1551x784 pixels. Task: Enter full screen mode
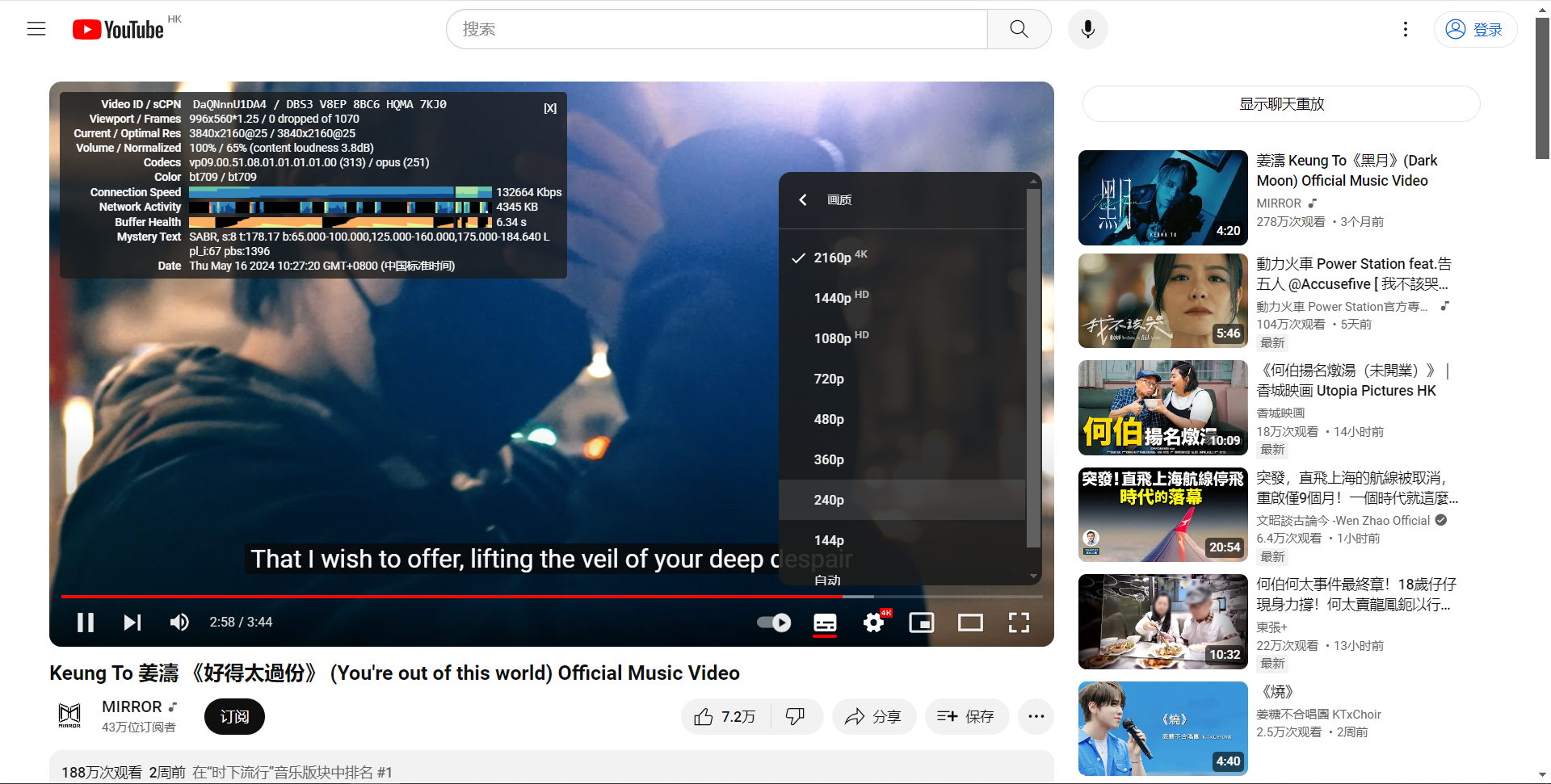coord(1019,623)
